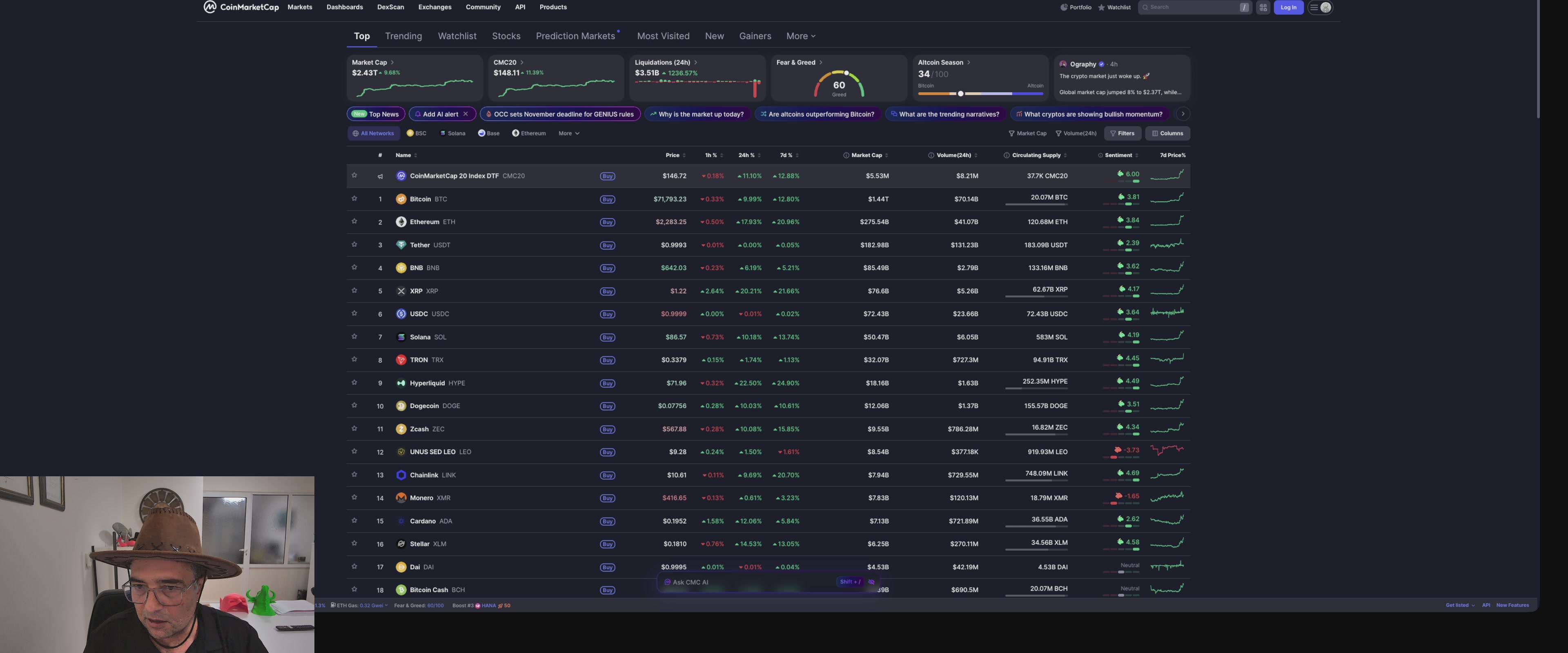
Task: Open the Volume(24h) filter dropdown
Action: coord(1076,133)
